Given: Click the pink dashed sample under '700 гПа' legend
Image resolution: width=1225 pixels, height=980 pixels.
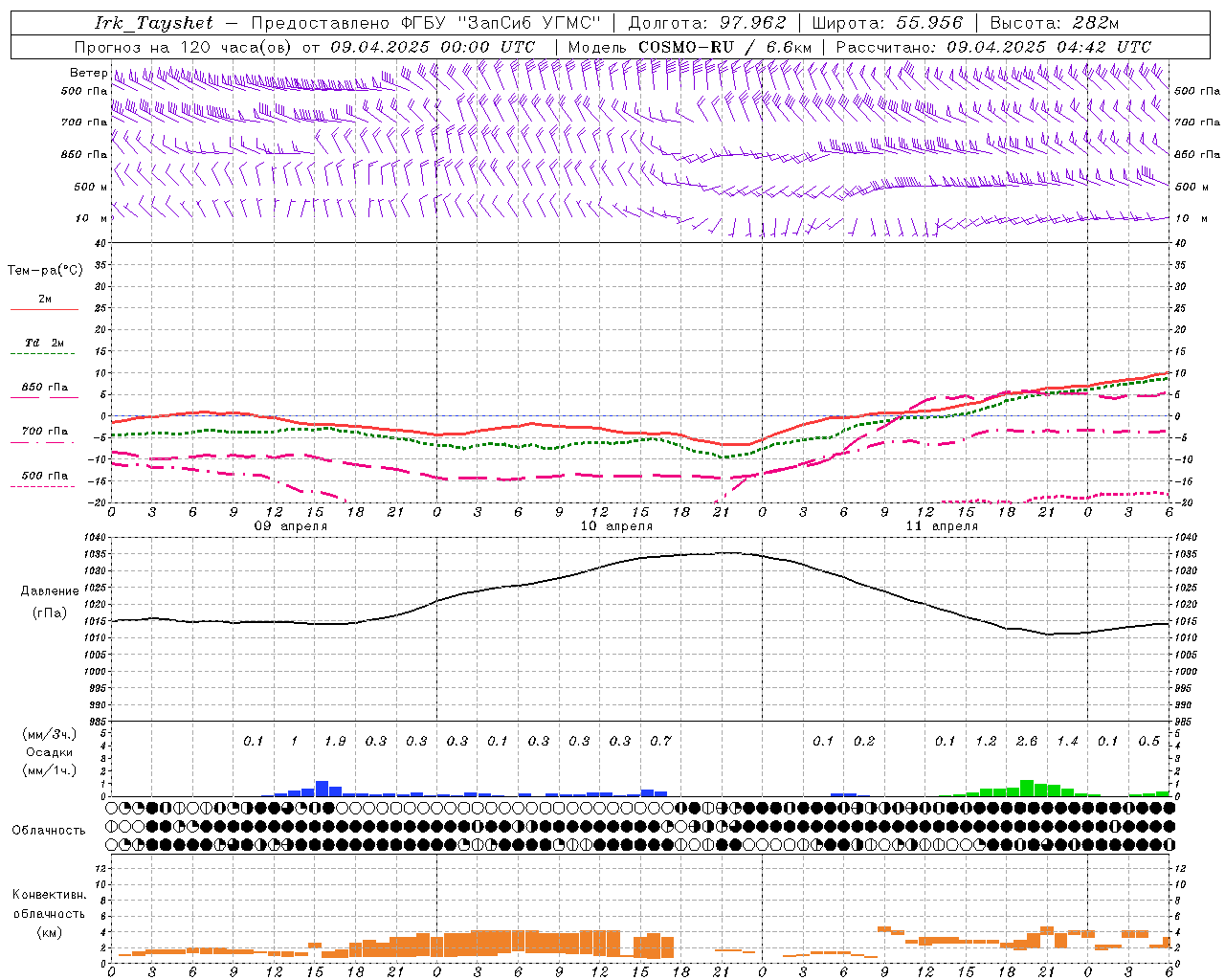Looking at the screenshot, I should tap(44, 442).
